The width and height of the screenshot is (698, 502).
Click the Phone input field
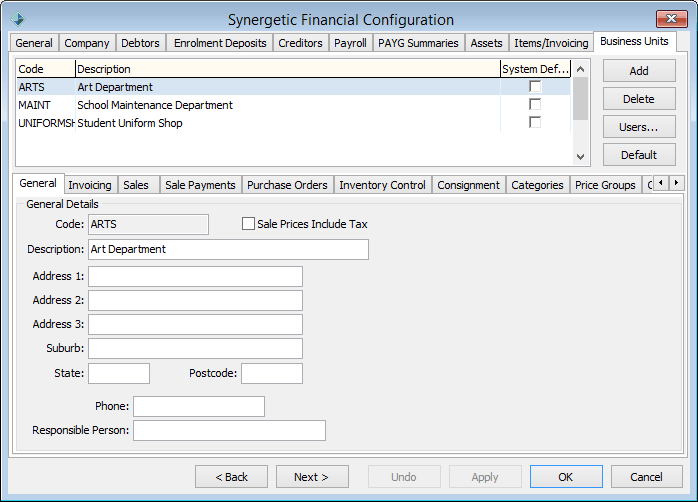coord(199,406)
